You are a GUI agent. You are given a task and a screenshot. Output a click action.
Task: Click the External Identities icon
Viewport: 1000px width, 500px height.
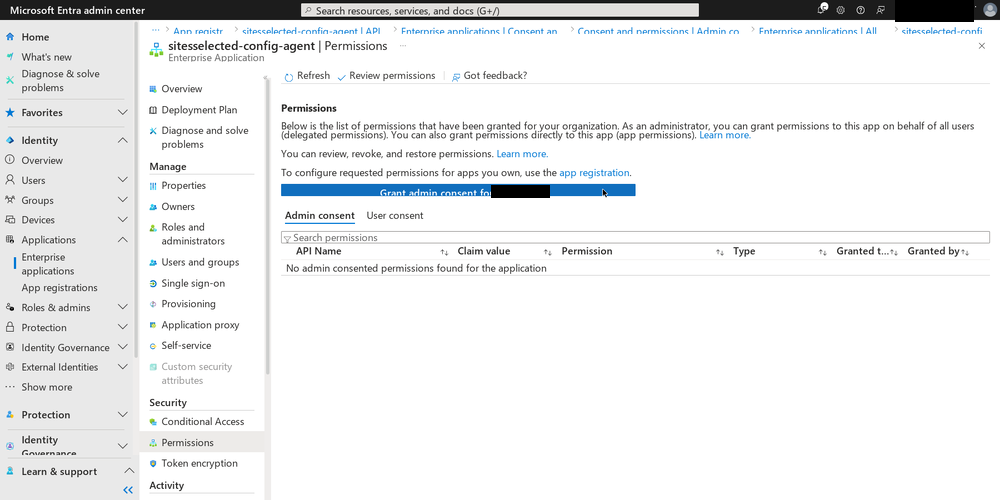coord(10,367)
